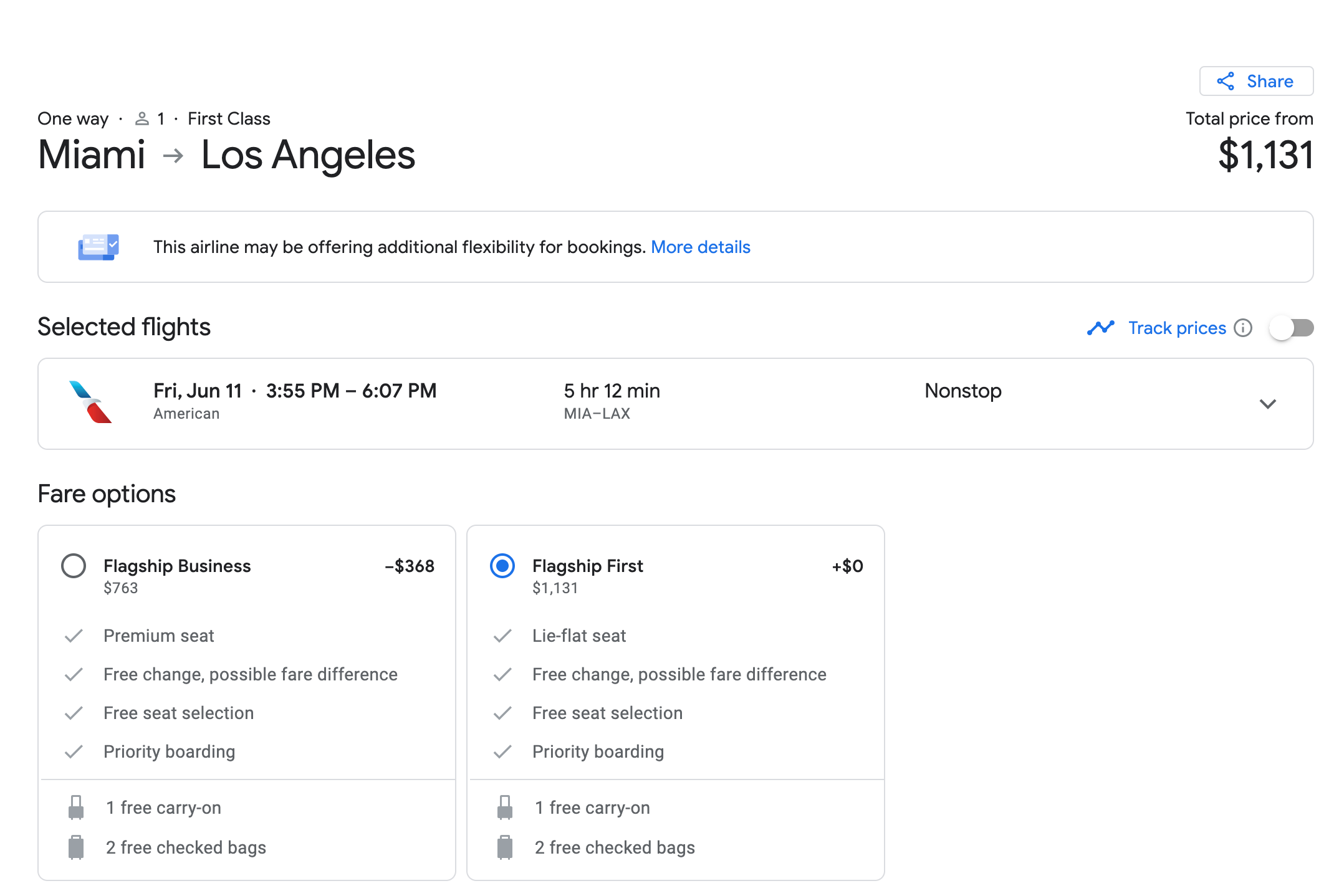
Task: Click the Track prices graph icon
Action: click(1100, 328)
